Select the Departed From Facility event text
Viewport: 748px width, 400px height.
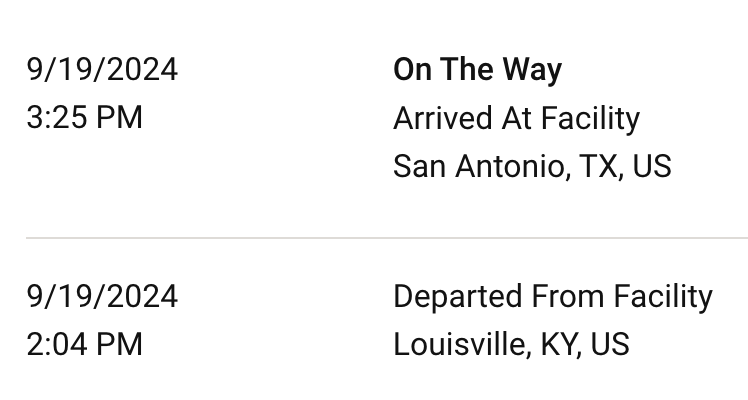pos(552,297)
